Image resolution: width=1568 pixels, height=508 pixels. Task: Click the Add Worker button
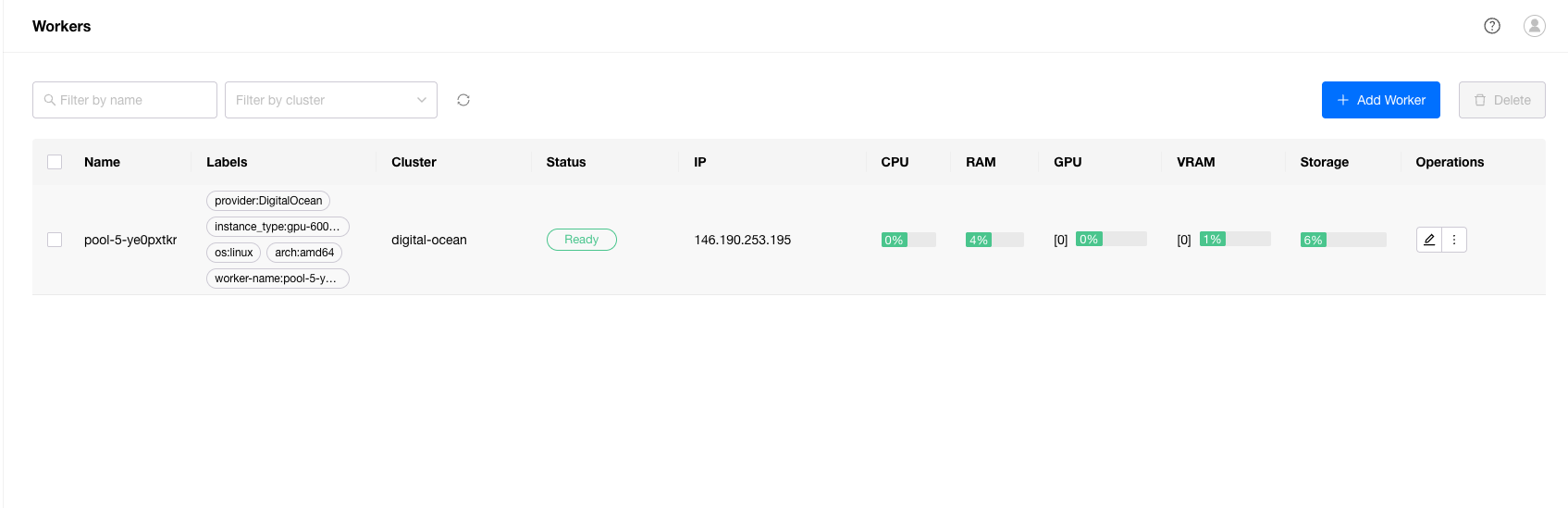point(1380,100)
